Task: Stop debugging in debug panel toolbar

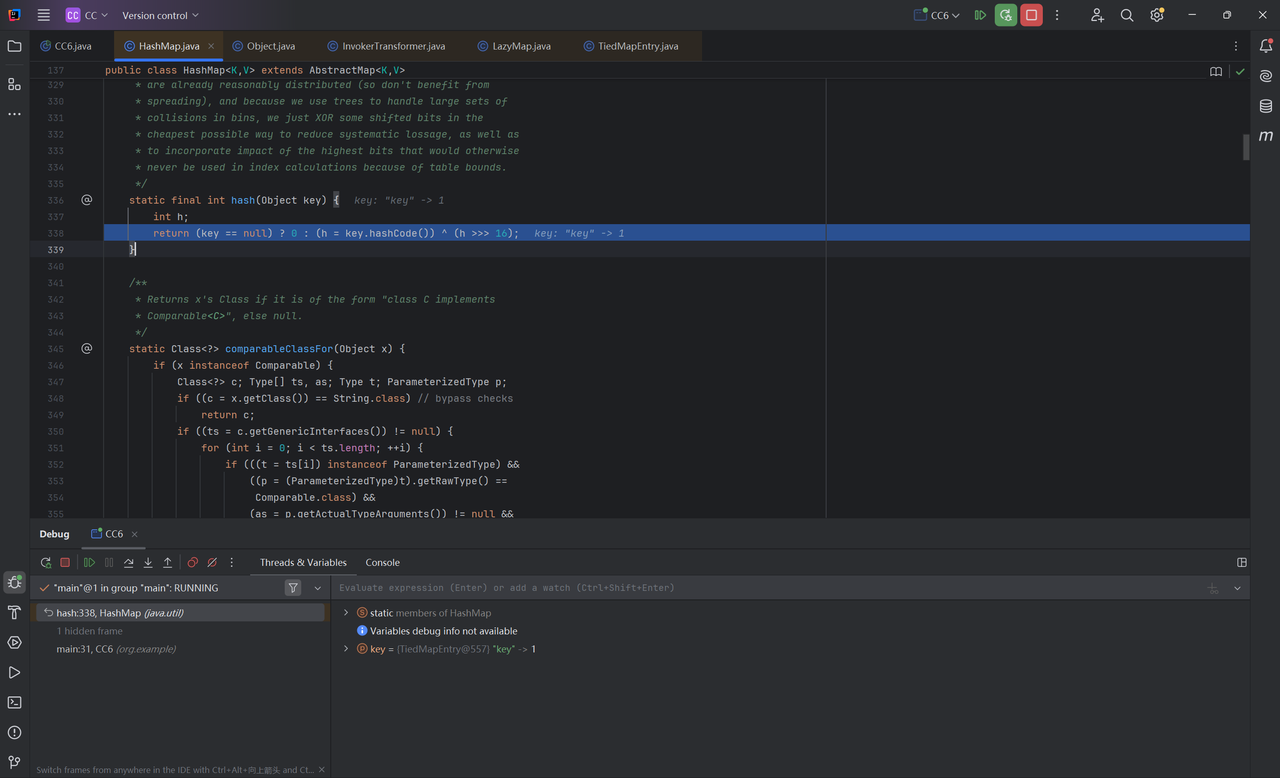Action: click(x=65, y=563)
